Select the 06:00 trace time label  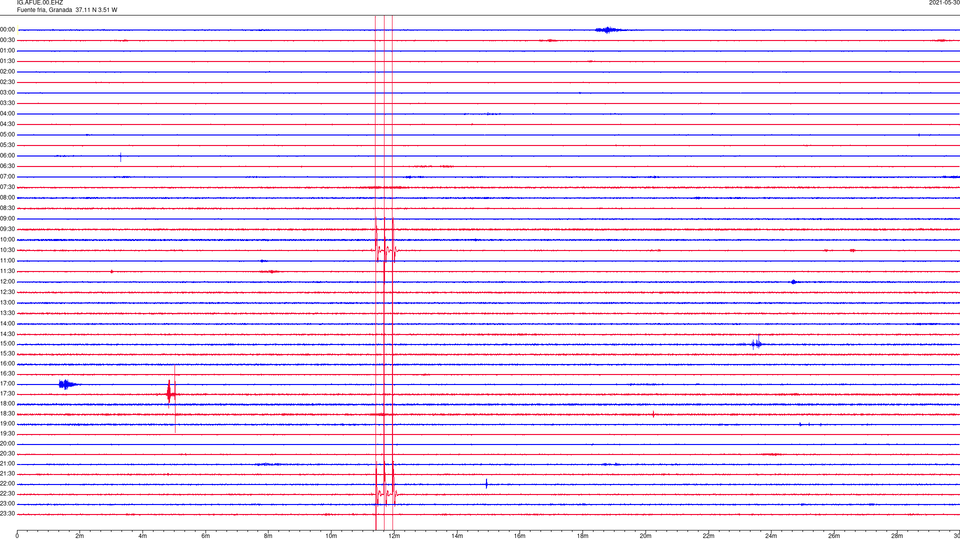[x=7, y=156]
